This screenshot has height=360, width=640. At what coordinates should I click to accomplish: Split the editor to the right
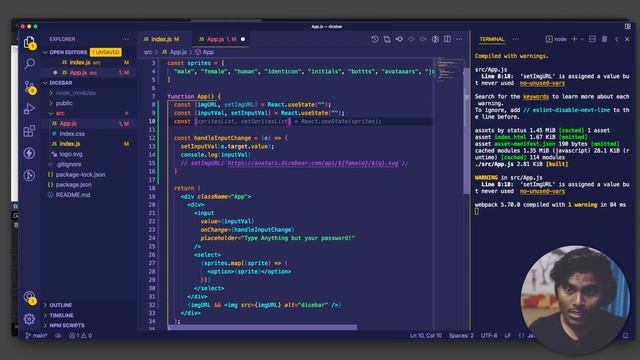pyautogui.click(x=448, y=39)
